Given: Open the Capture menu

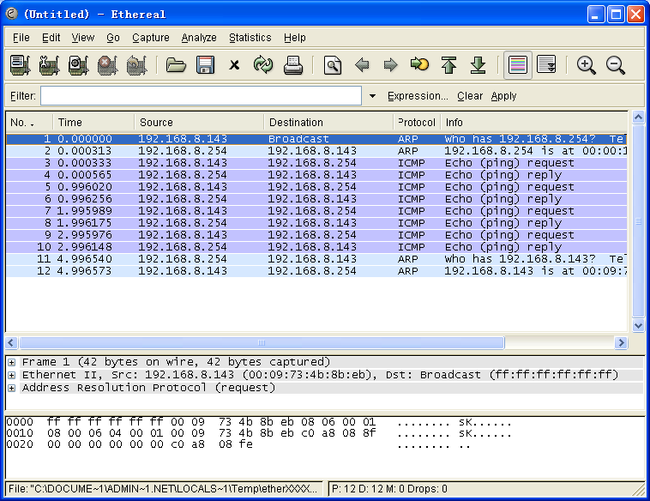Looking at the screenshot, I should click(150, 38).
